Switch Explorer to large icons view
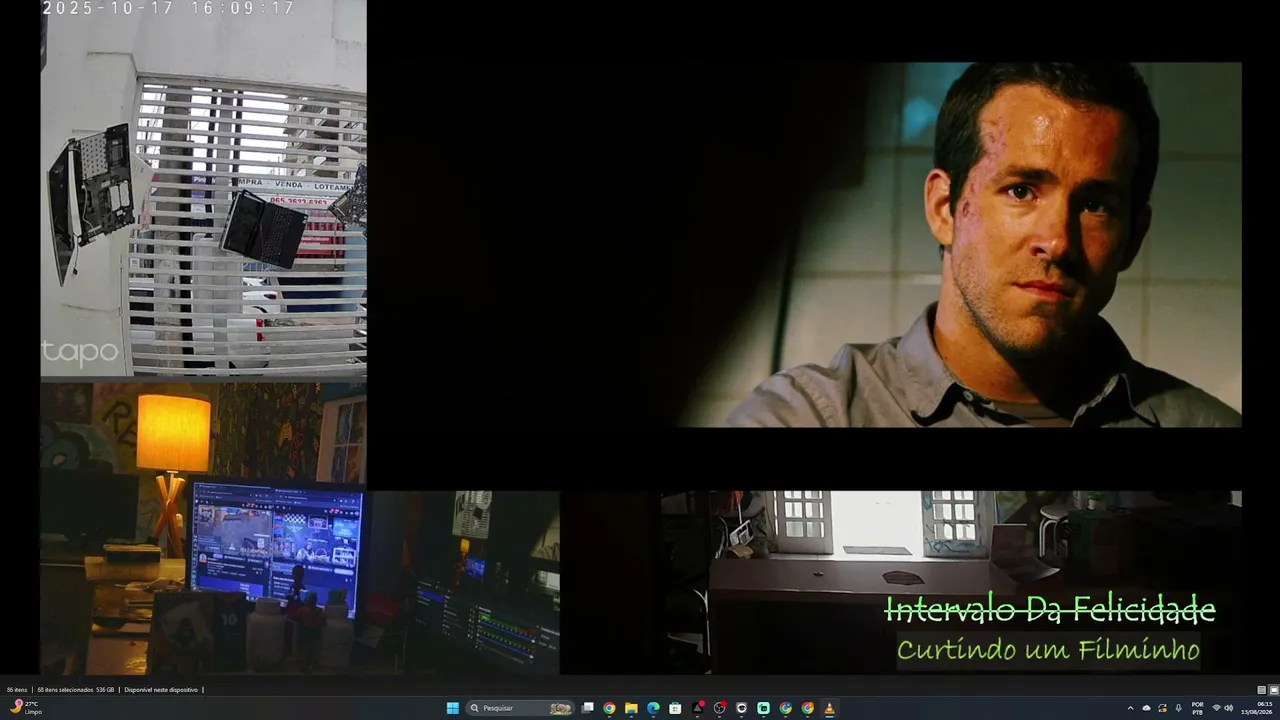Viewport: 1280px width, 720px height. click(x=1274, y=690)
